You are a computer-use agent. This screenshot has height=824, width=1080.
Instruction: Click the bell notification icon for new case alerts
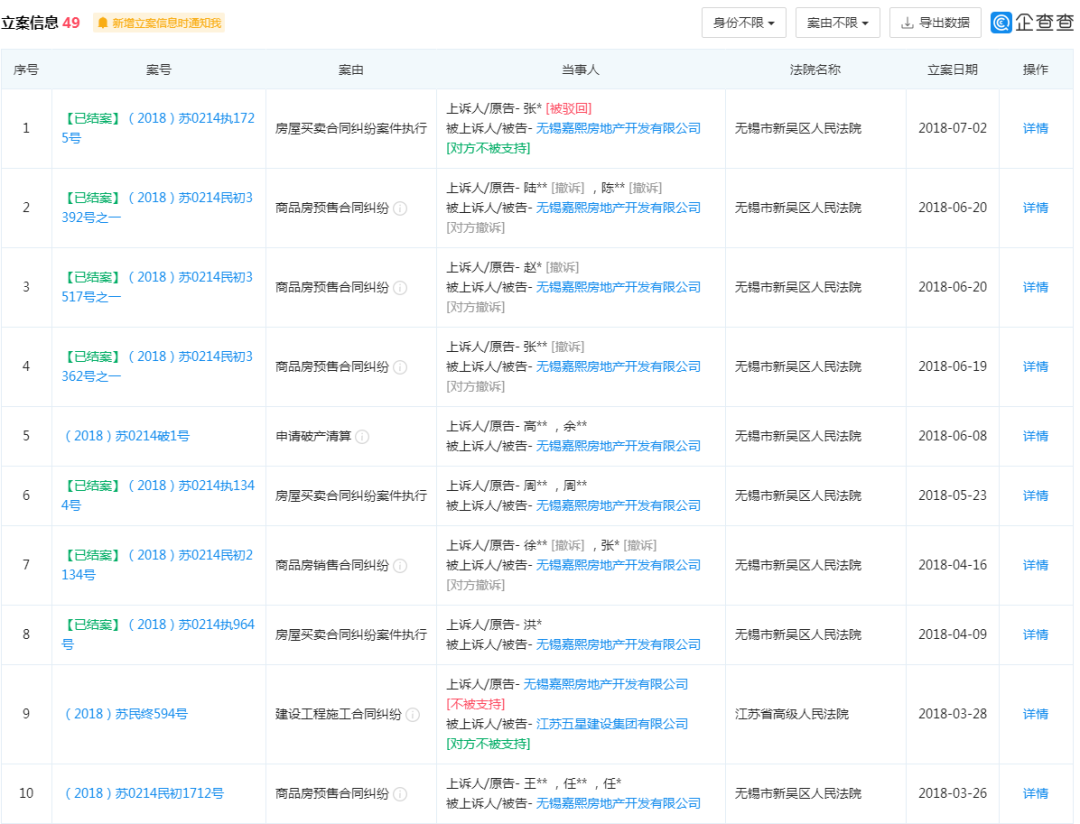(103, 23)
